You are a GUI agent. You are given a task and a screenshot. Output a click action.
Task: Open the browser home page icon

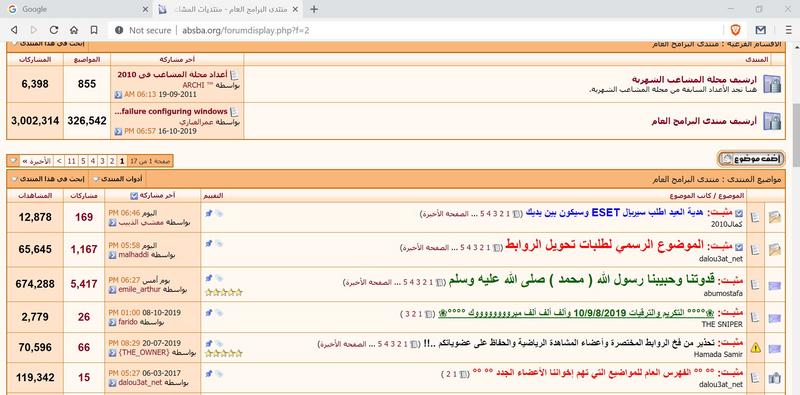[x=74, y=30]
